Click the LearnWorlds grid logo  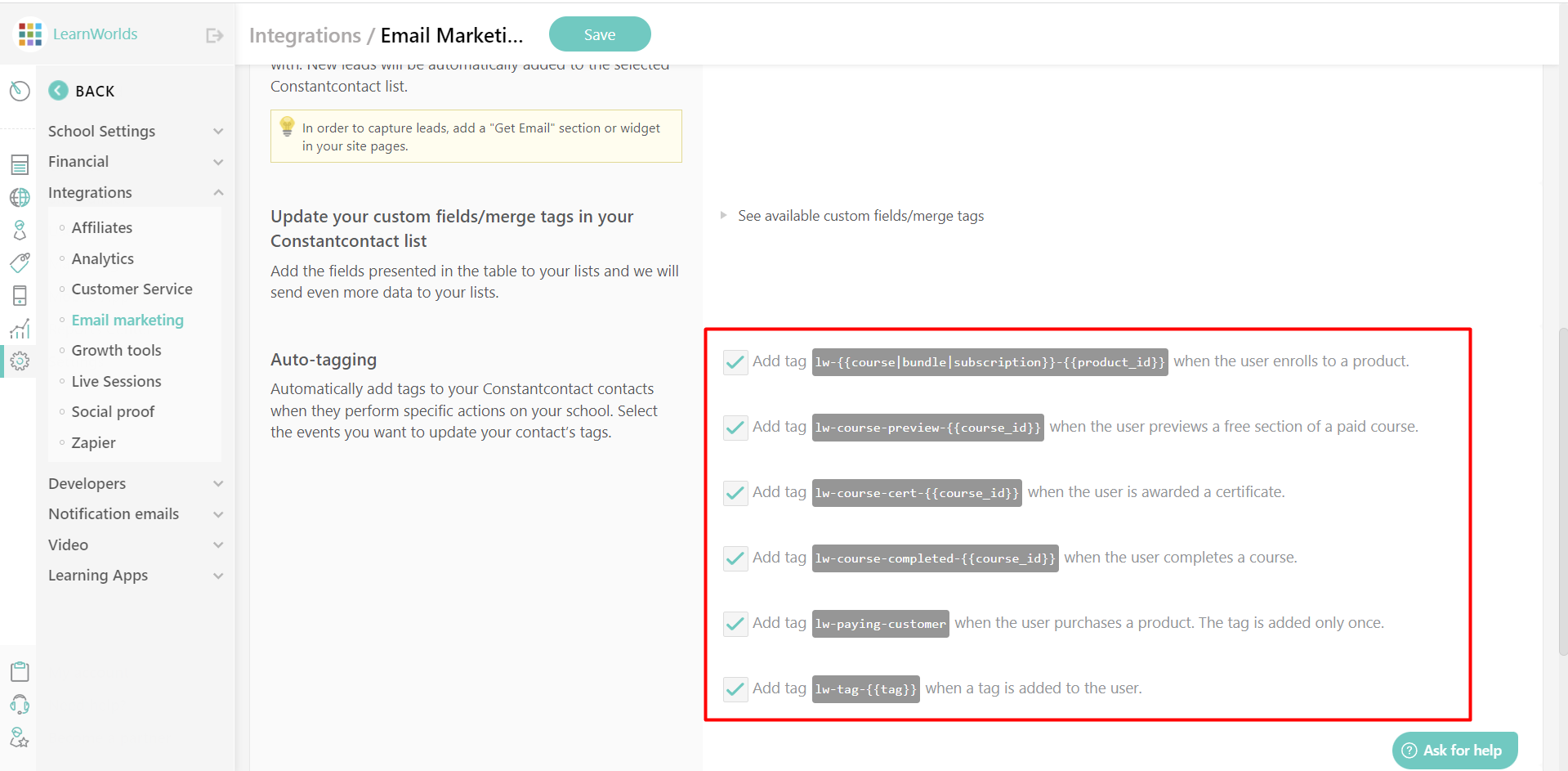click(x=29, y=34)
